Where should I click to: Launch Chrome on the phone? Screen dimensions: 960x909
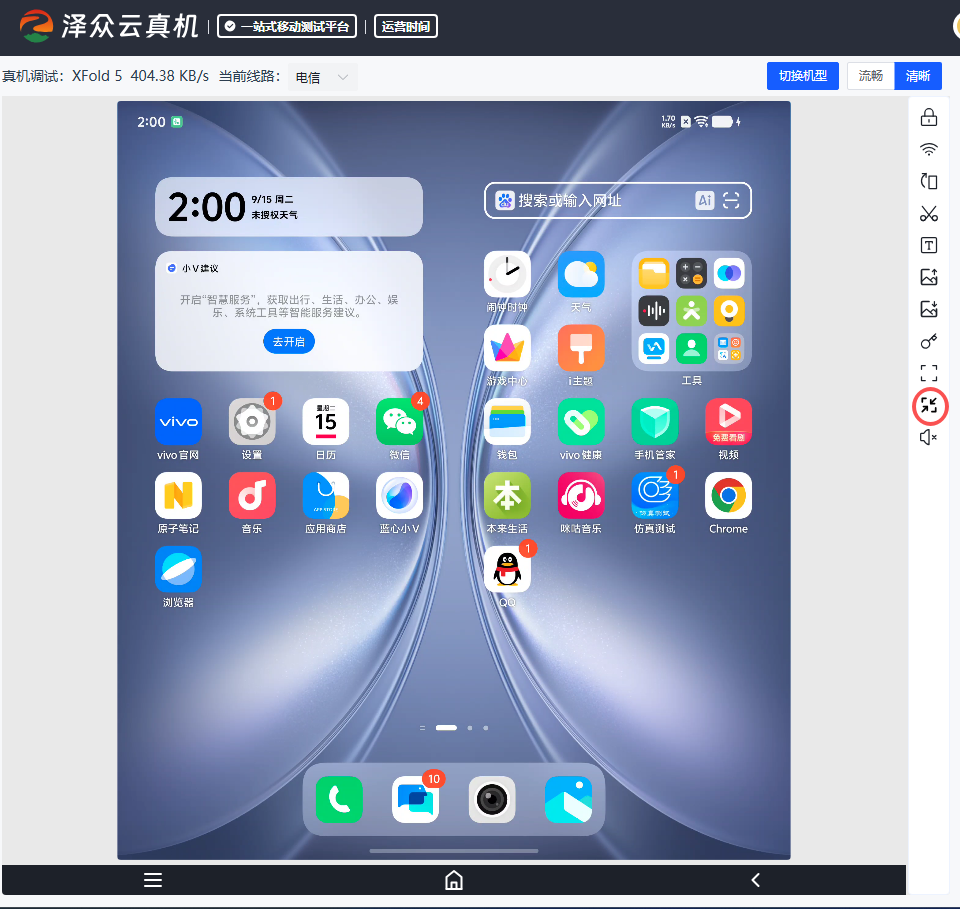point(729,495)
